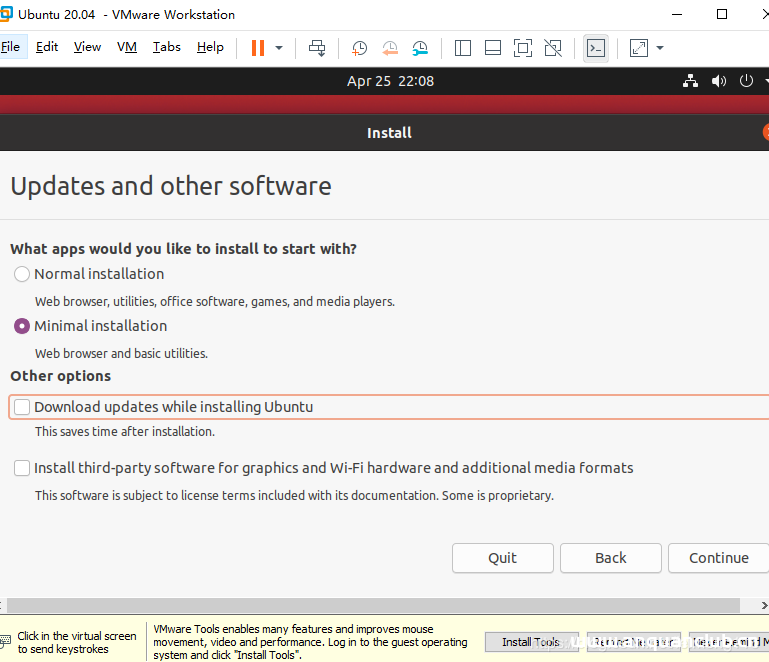
Task: Click the Install Tools button
Action: point(531,642)
